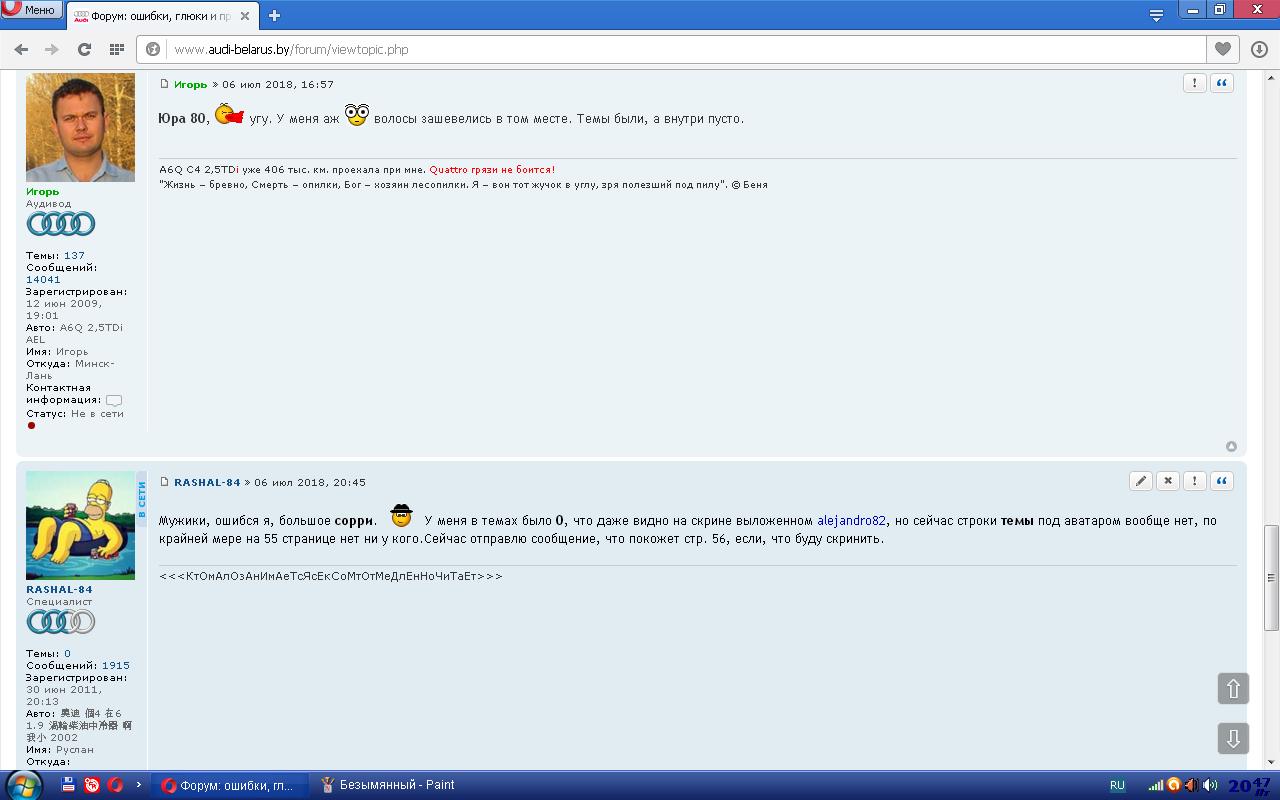Quote the RASHAL-84 post
The width and height of the screenshot is (1280, 800).
tap(1222, 481)
